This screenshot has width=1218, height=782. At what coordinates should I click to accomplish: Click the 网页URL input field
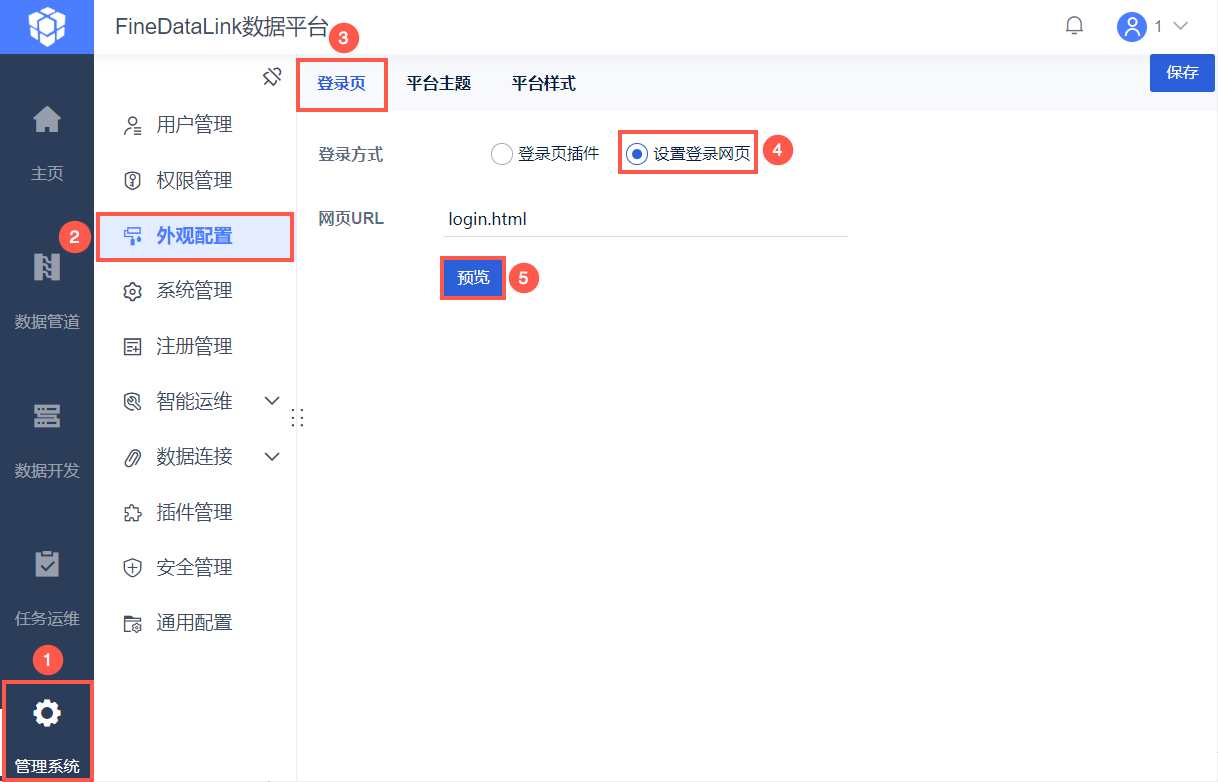645,219
